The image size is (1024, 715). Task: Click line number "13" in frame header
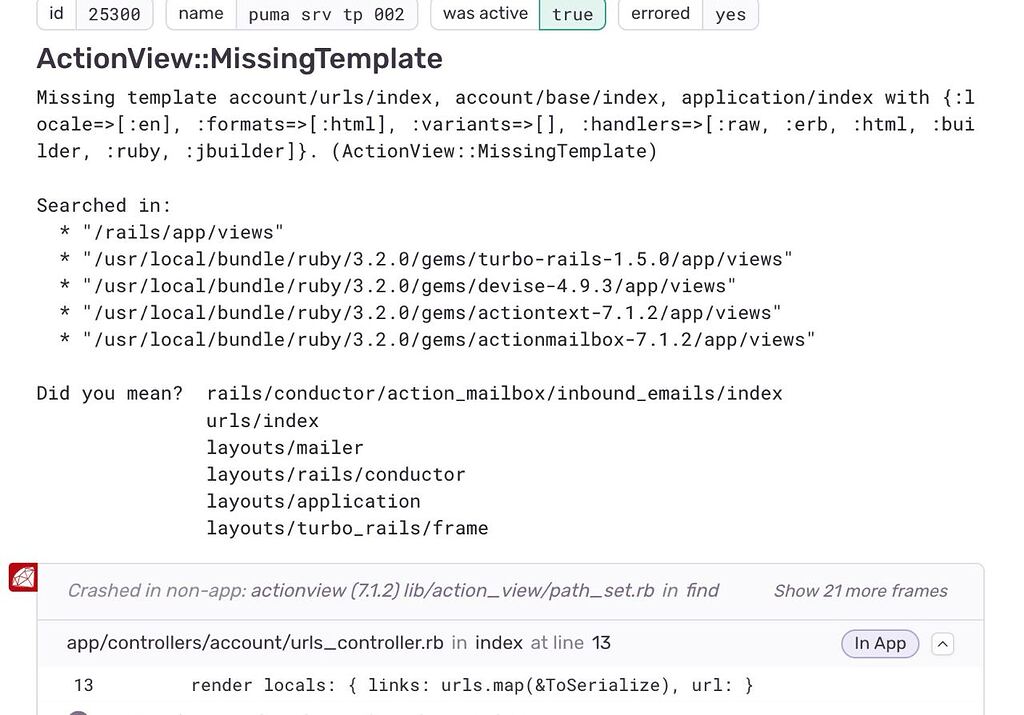(601, 643)
